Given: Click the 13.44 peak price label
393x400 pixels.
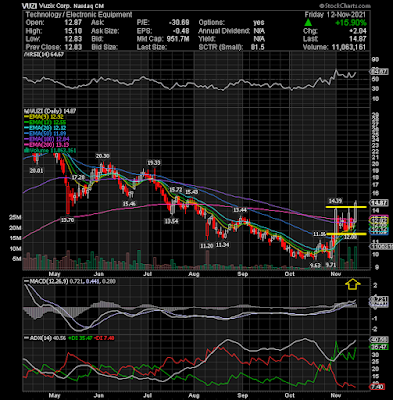Looking at the screenshot, I should click(240, 210).
